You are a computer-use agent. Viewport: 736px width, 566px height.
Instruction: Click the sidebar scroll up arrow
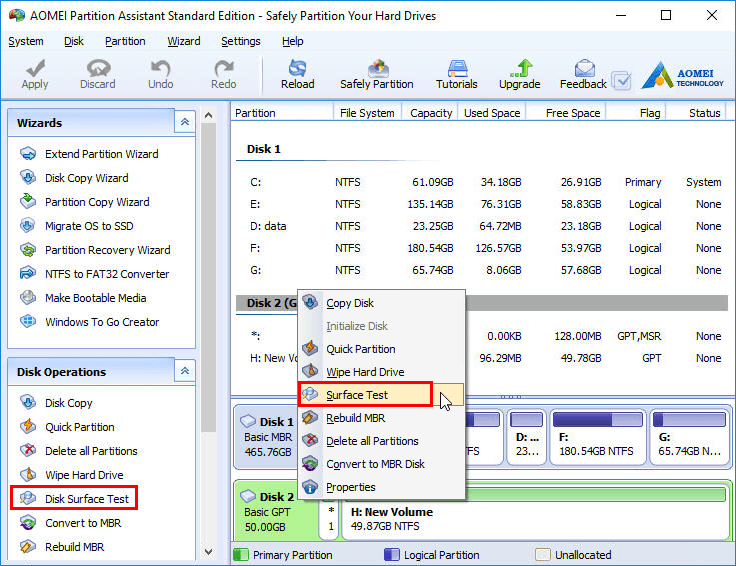pos(208,115)
